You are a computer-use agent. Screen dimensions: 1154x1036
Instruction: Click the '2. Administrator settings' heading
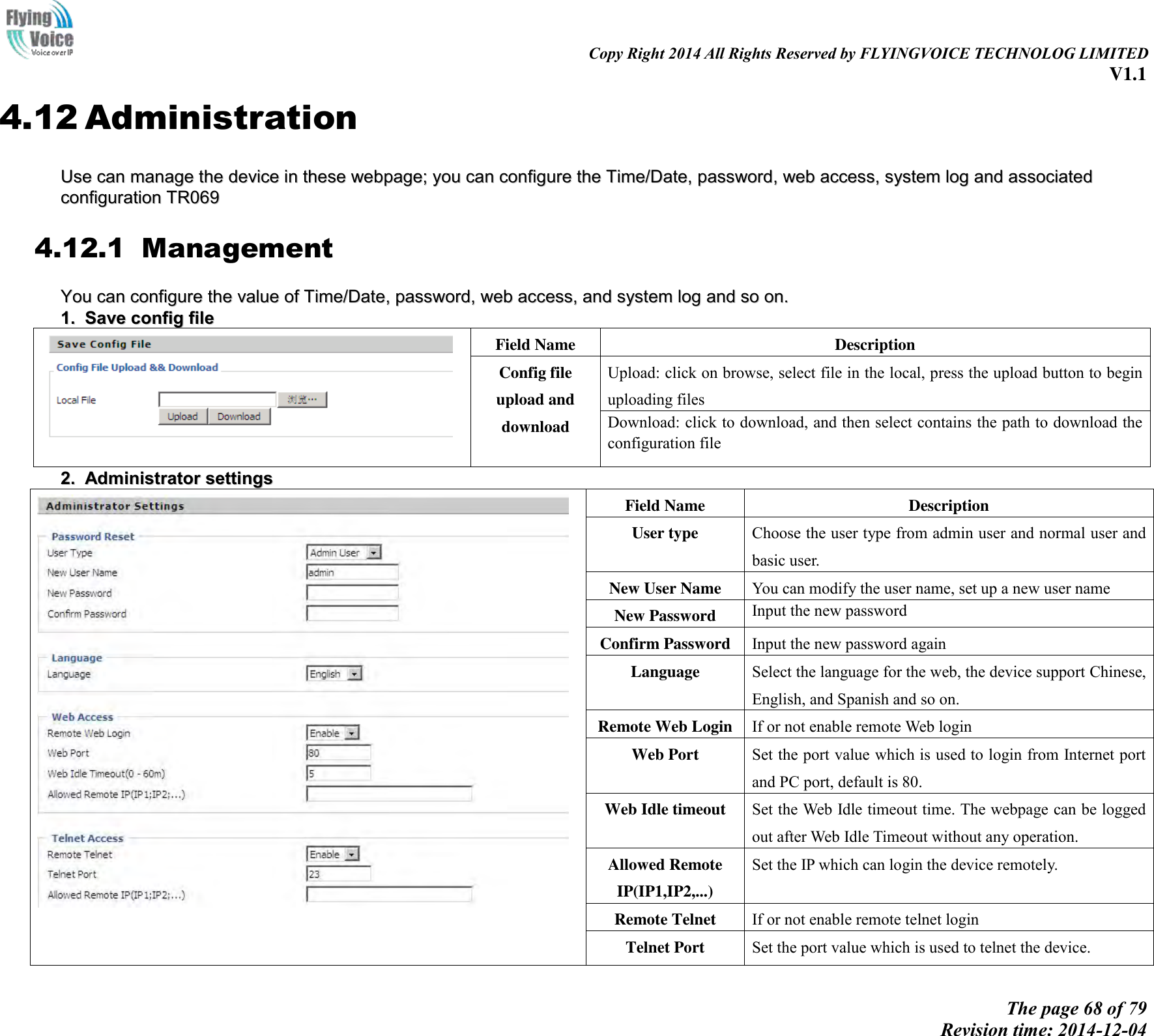coord(167,478)
